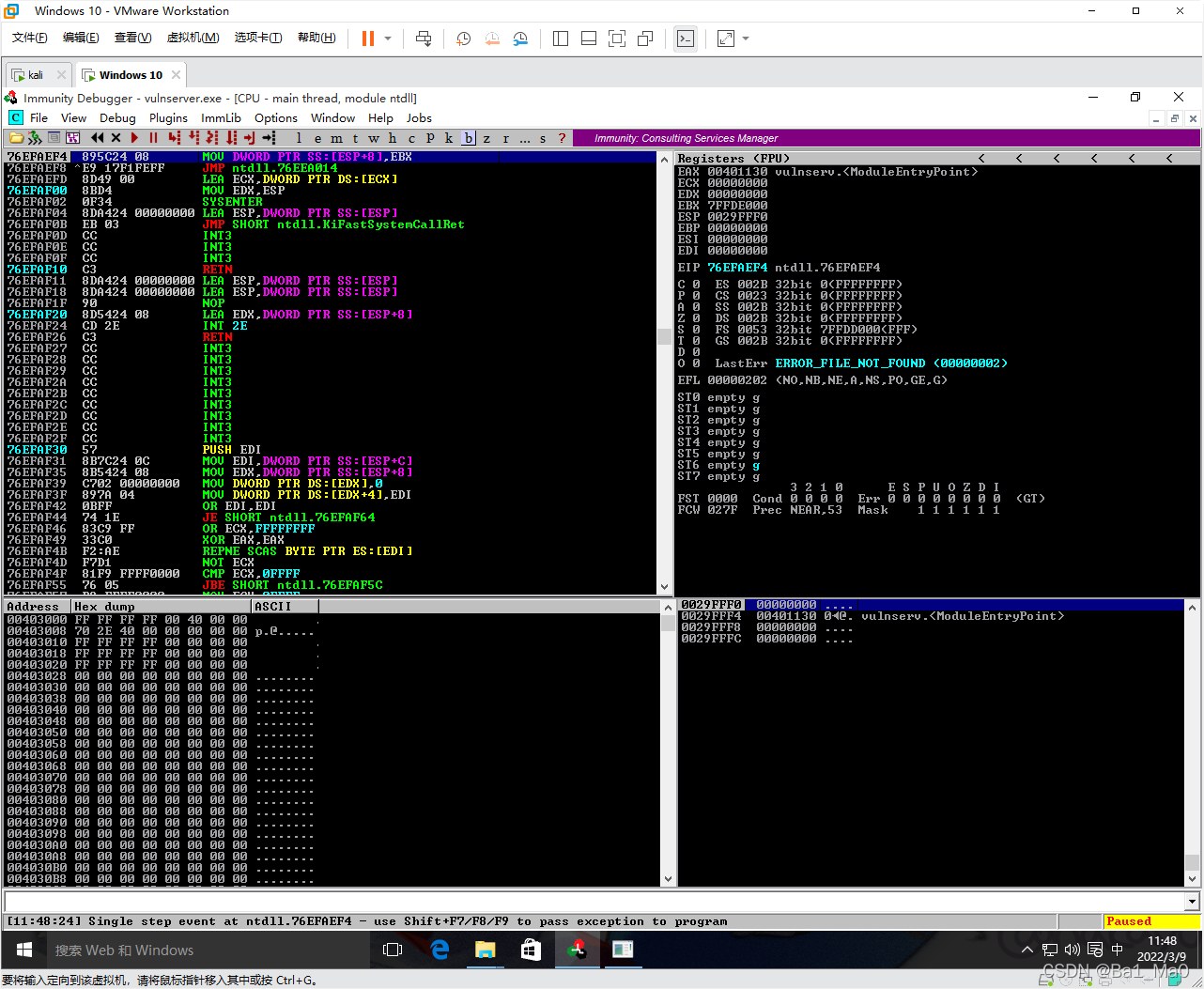Open Memory map with 'm' button

click(x=336, y=138)
